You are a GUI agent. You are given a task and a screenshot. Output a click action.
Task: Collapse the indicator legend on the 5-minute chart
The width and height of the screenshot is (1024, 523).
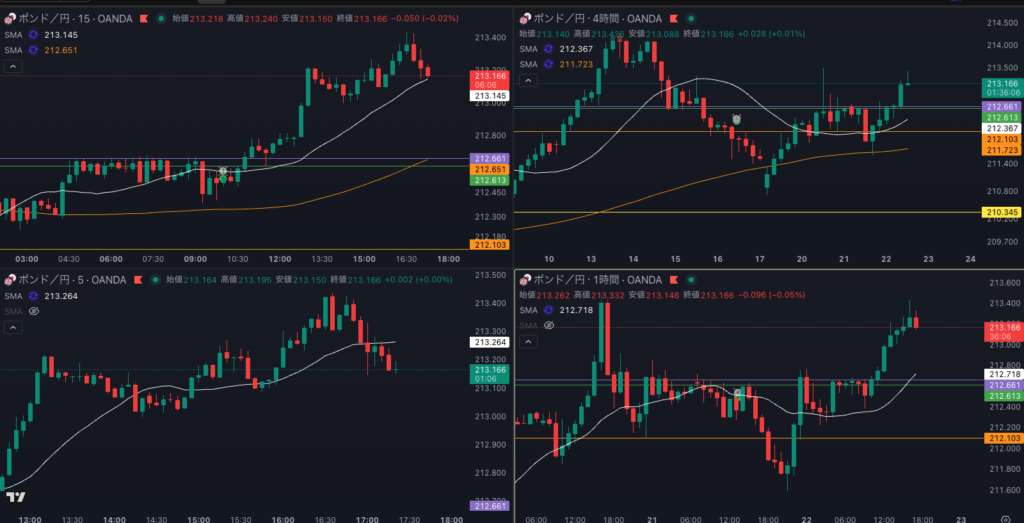tap(13, 327)
